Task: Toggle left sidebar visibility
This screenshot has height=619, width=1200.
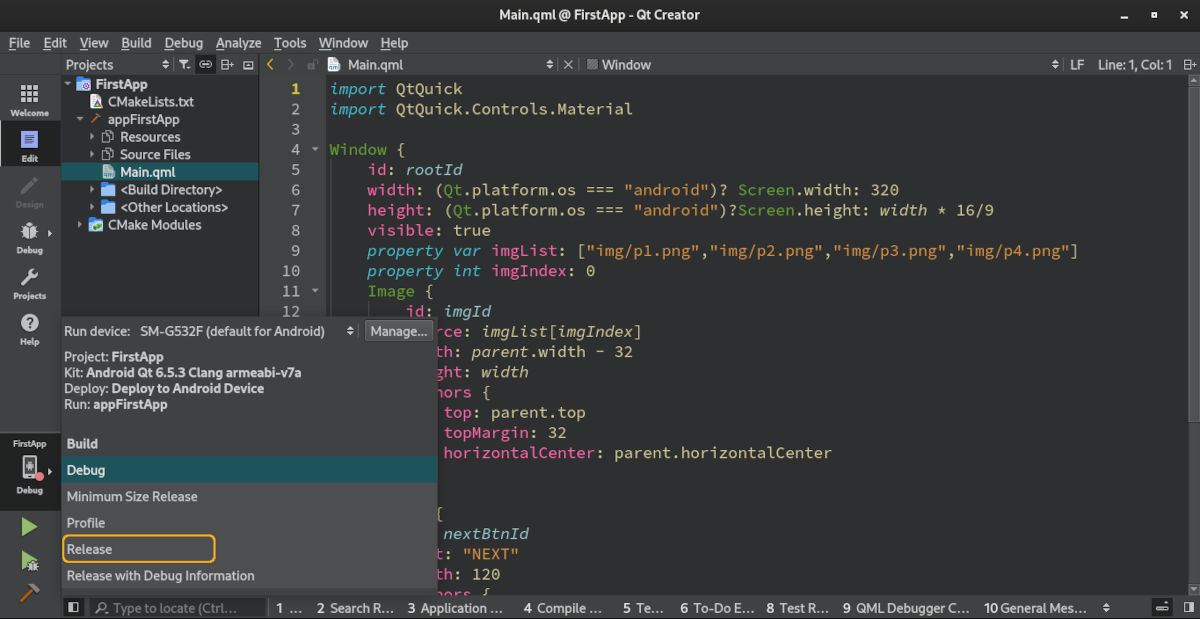Action: point(73,607)
